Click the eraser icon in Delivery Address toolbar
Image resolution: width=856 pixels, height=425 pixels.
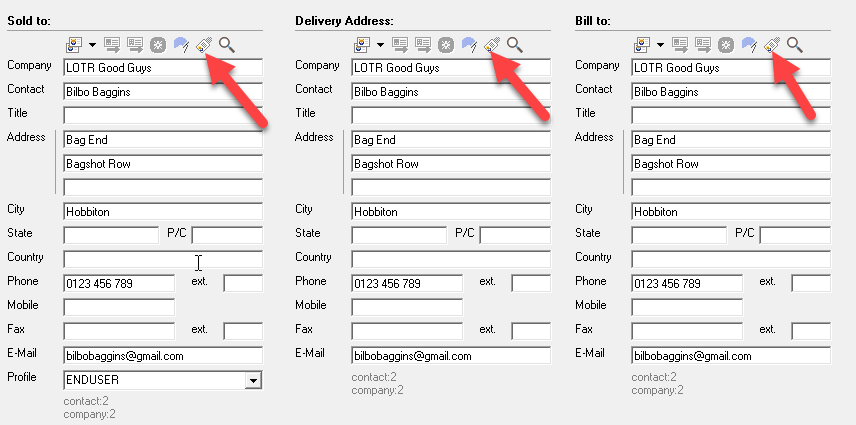pos(492,44)
